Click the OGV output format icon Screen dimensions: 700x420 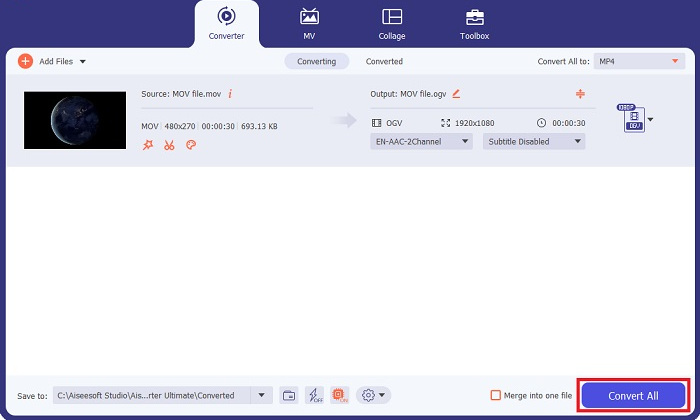pos(633,120)
